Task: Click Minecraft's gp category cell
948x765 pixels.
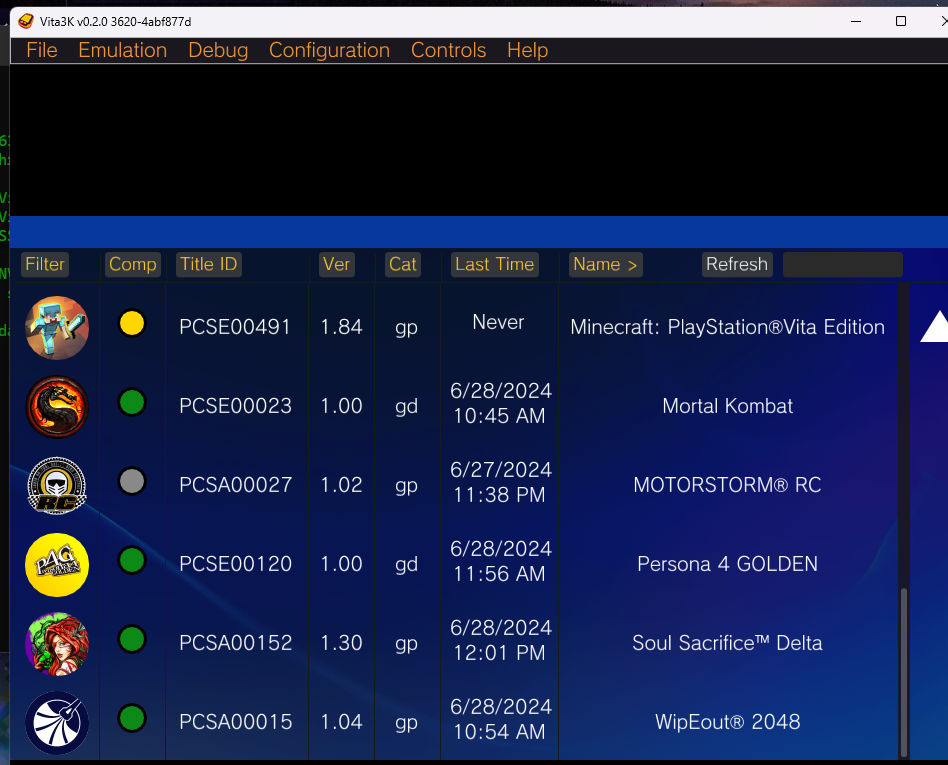Action: [x=406, y=328]
